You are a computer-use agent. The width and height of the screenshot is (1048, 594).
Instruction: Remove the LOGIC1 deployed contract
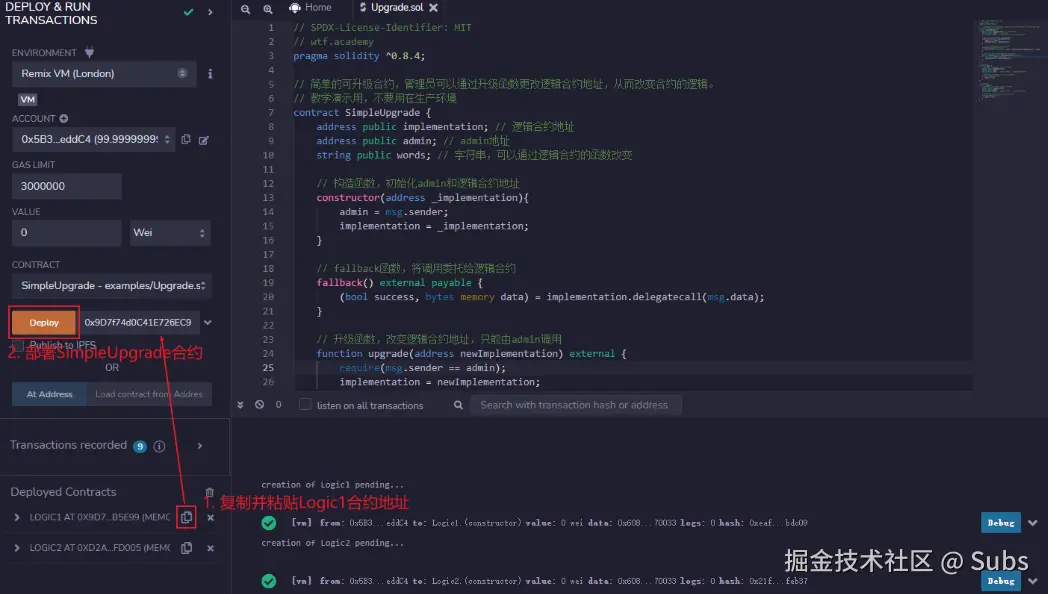coord(211,518)
